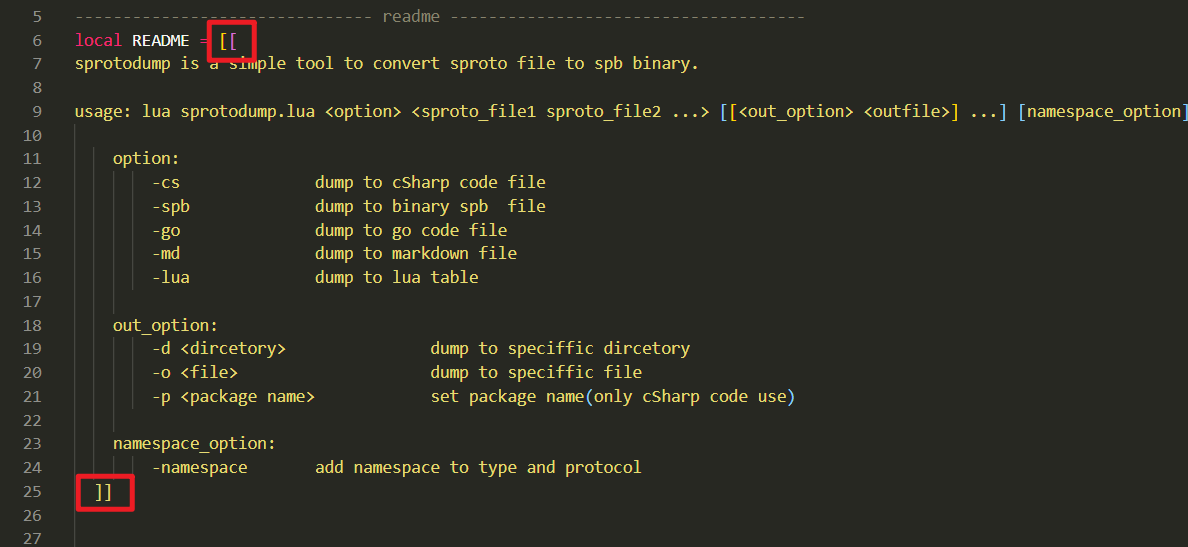Click the '-lua' option text
Screen dimensions: 1188x547
[171, 278]
